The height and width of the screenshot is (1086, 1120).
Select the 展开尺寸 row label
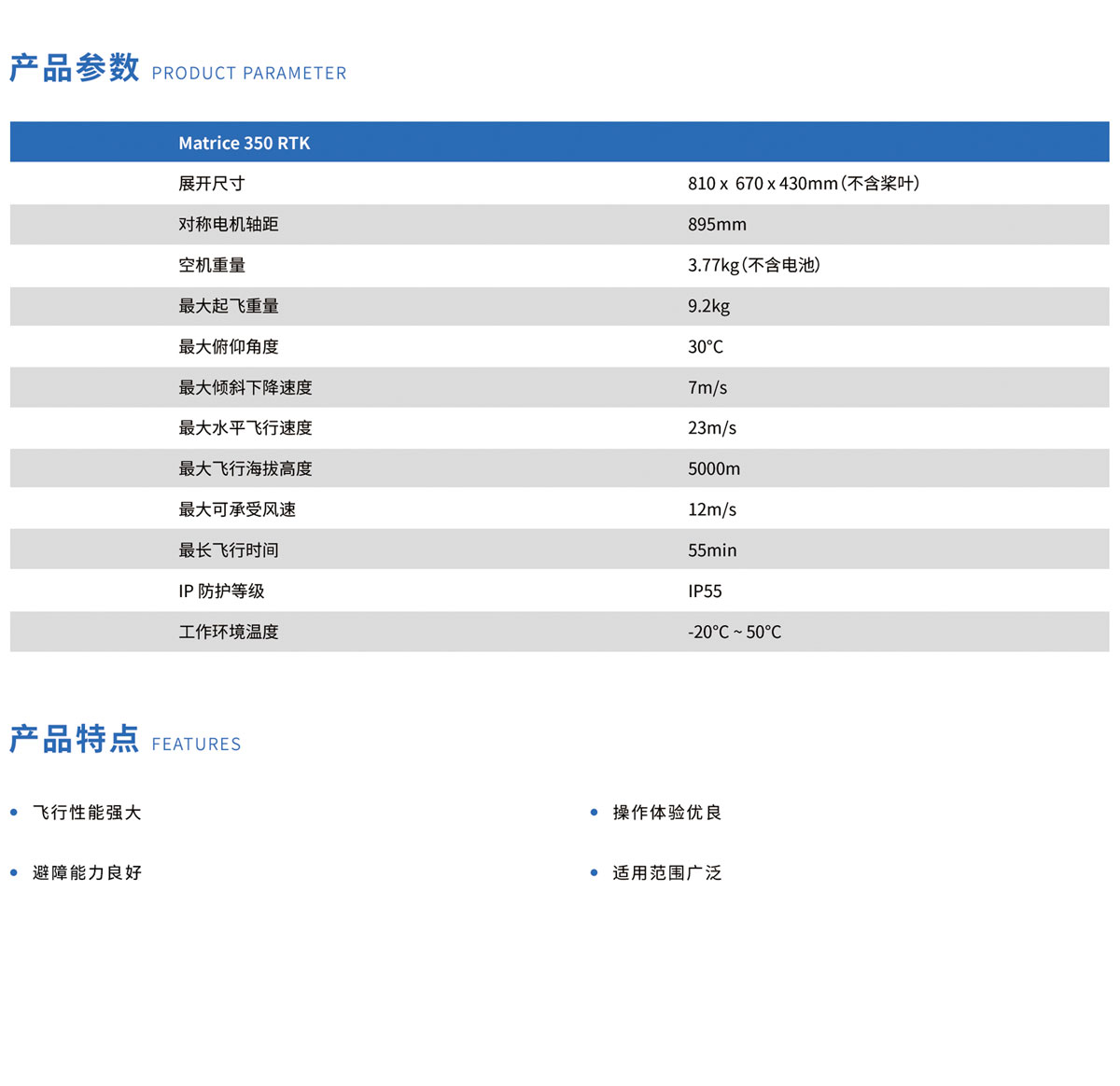(212, 184)
